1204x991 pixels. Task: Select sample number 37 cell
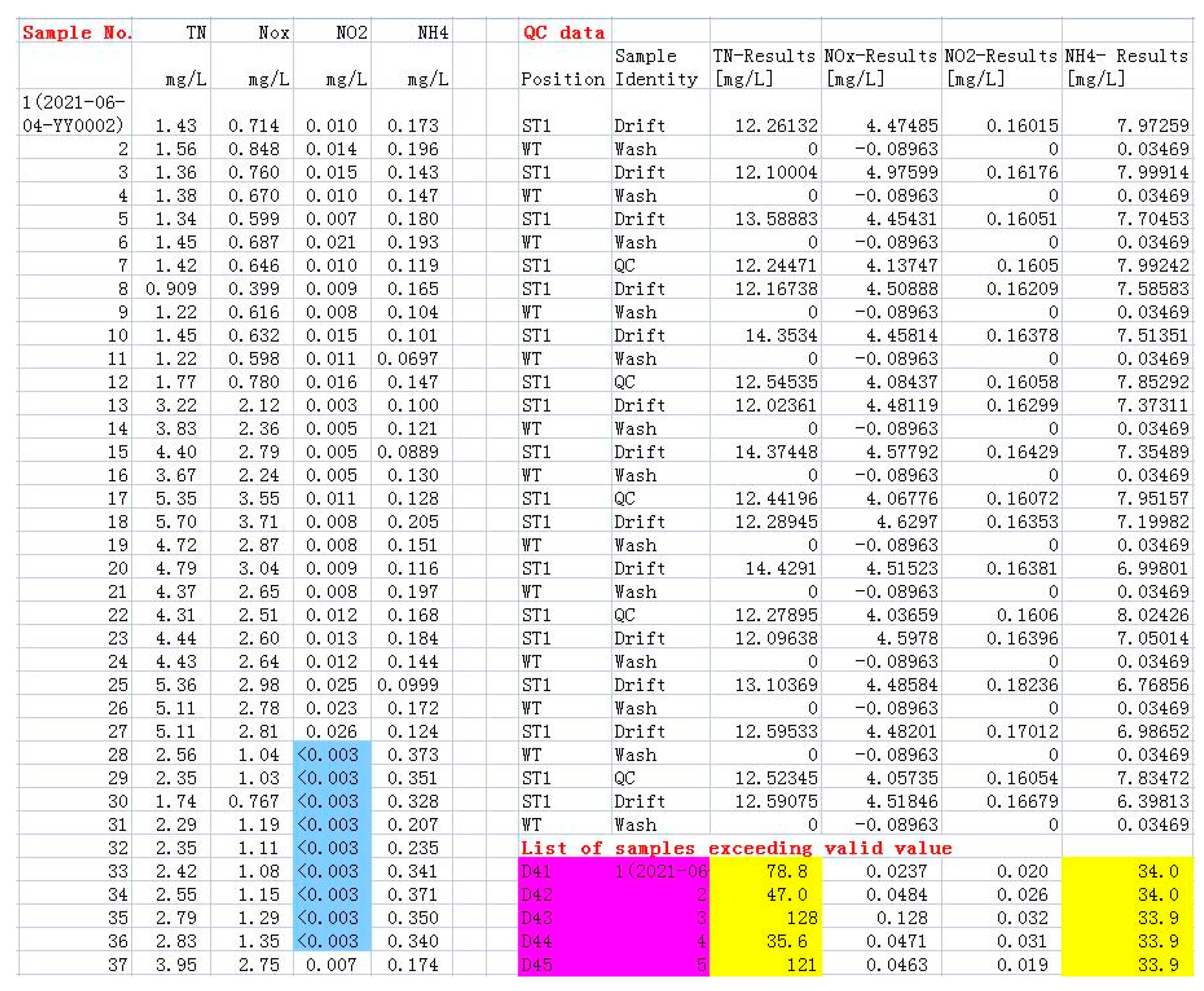tap(118, 965)
